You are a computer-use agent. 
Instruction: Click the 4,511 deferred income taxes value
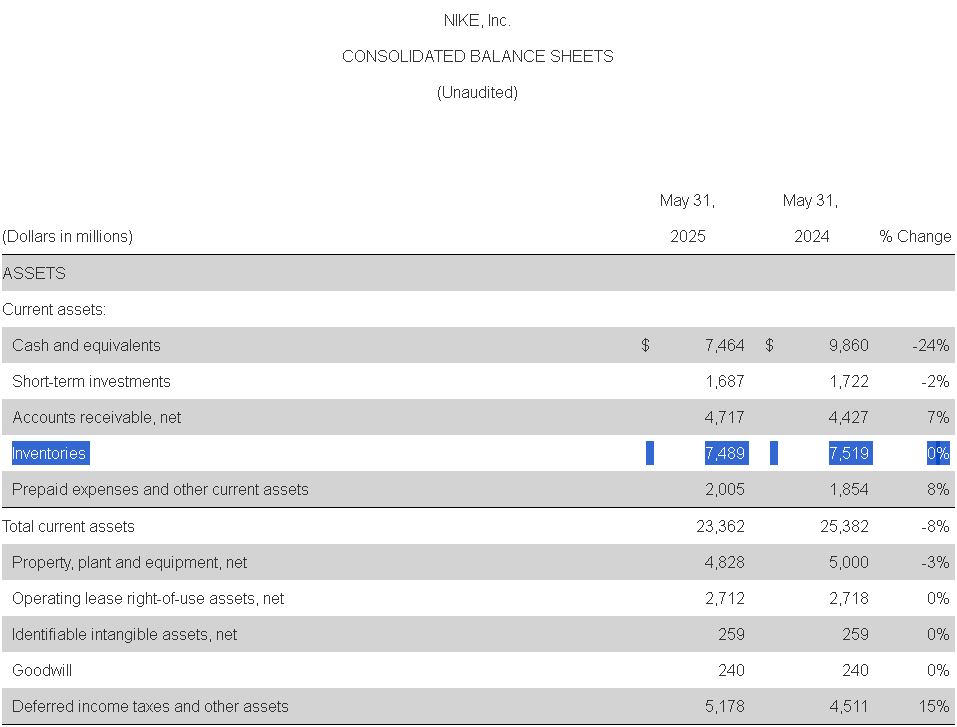pyautogui.click(x=848, y=706)
